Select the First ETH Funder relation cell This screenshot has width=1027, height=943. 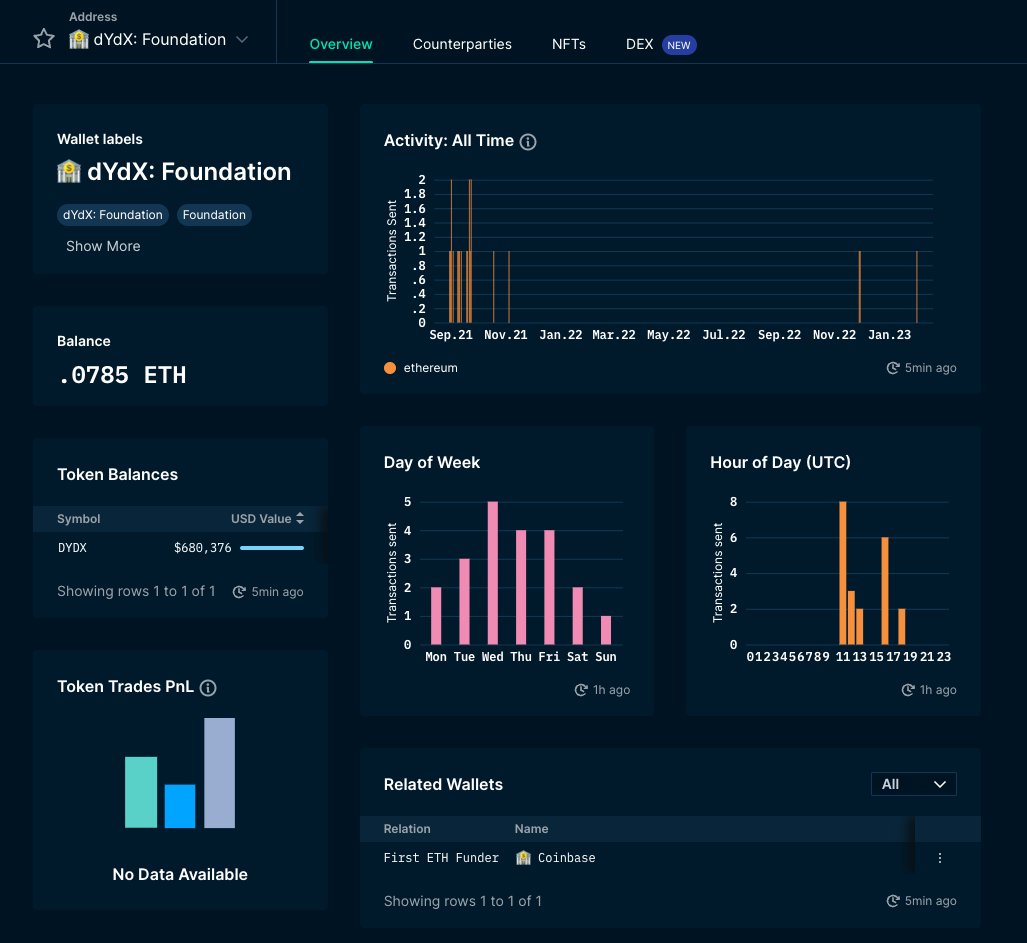441,858
